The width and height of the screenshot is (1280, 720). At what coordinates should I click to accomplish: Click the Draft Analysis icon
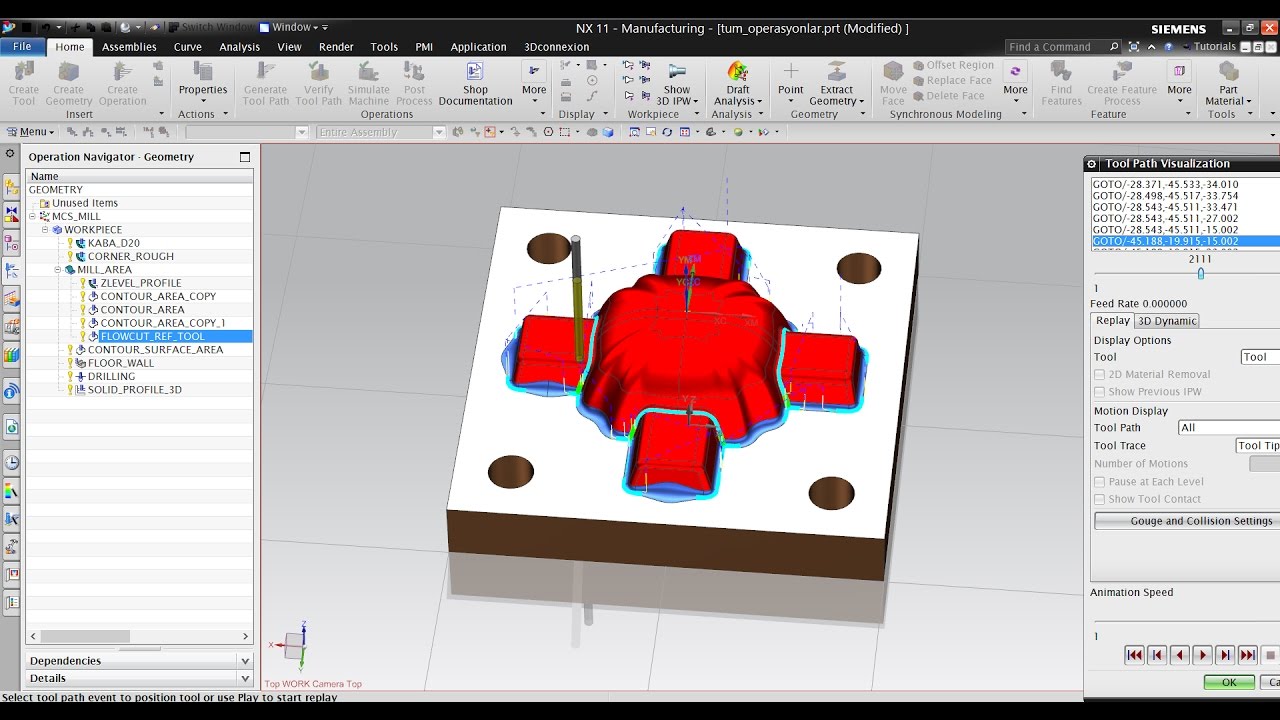point(738,72)
